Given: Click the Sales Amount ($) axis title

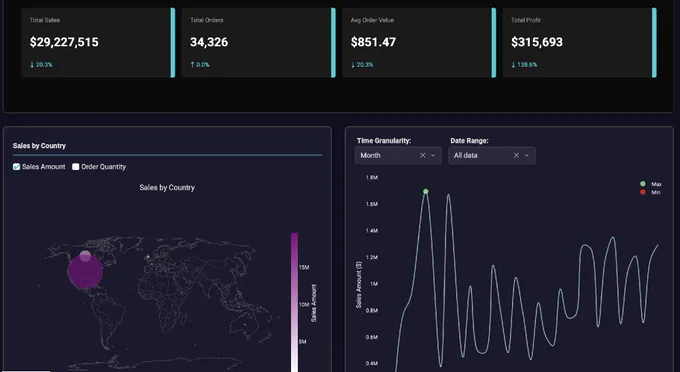Looking at the screenshot, I should click(x=359, y=284).
